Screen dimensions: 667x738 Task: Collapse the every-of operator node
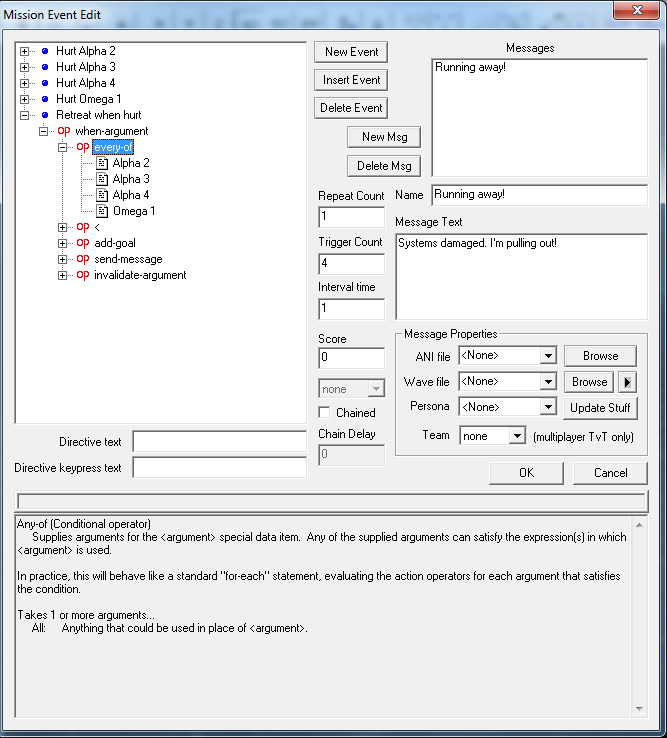coord(63,147)
